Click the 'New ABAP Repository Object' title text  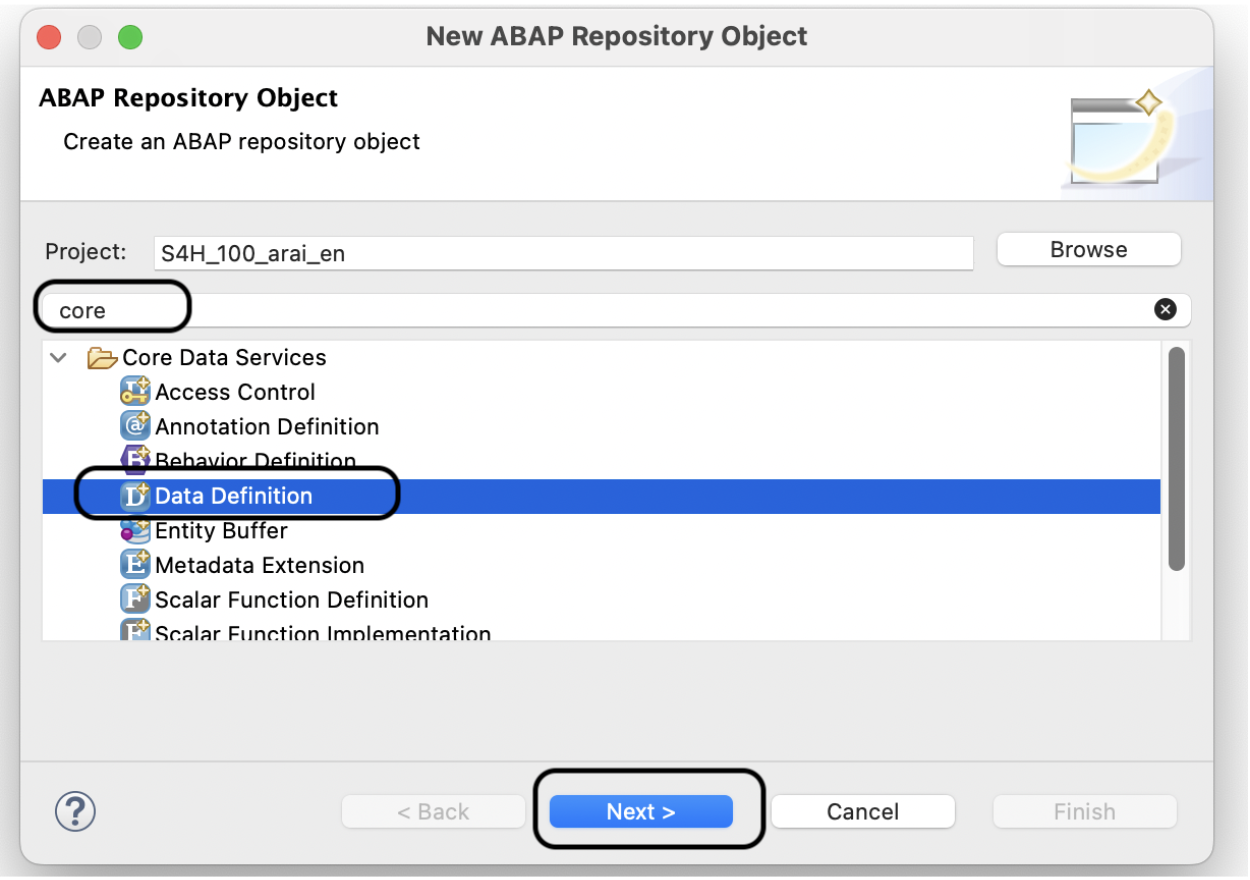[617, 37]
